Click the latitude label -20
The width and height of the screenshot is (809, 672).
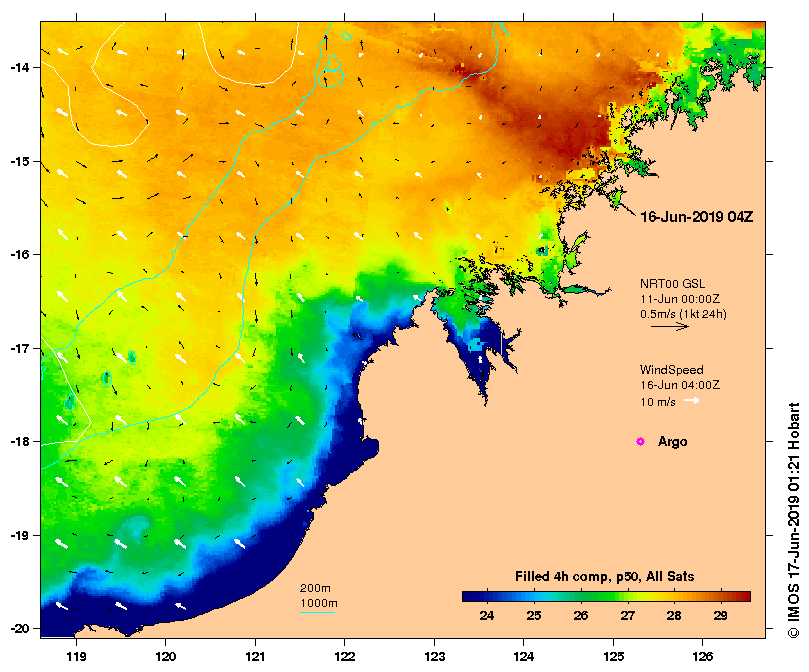pos(19,629)
